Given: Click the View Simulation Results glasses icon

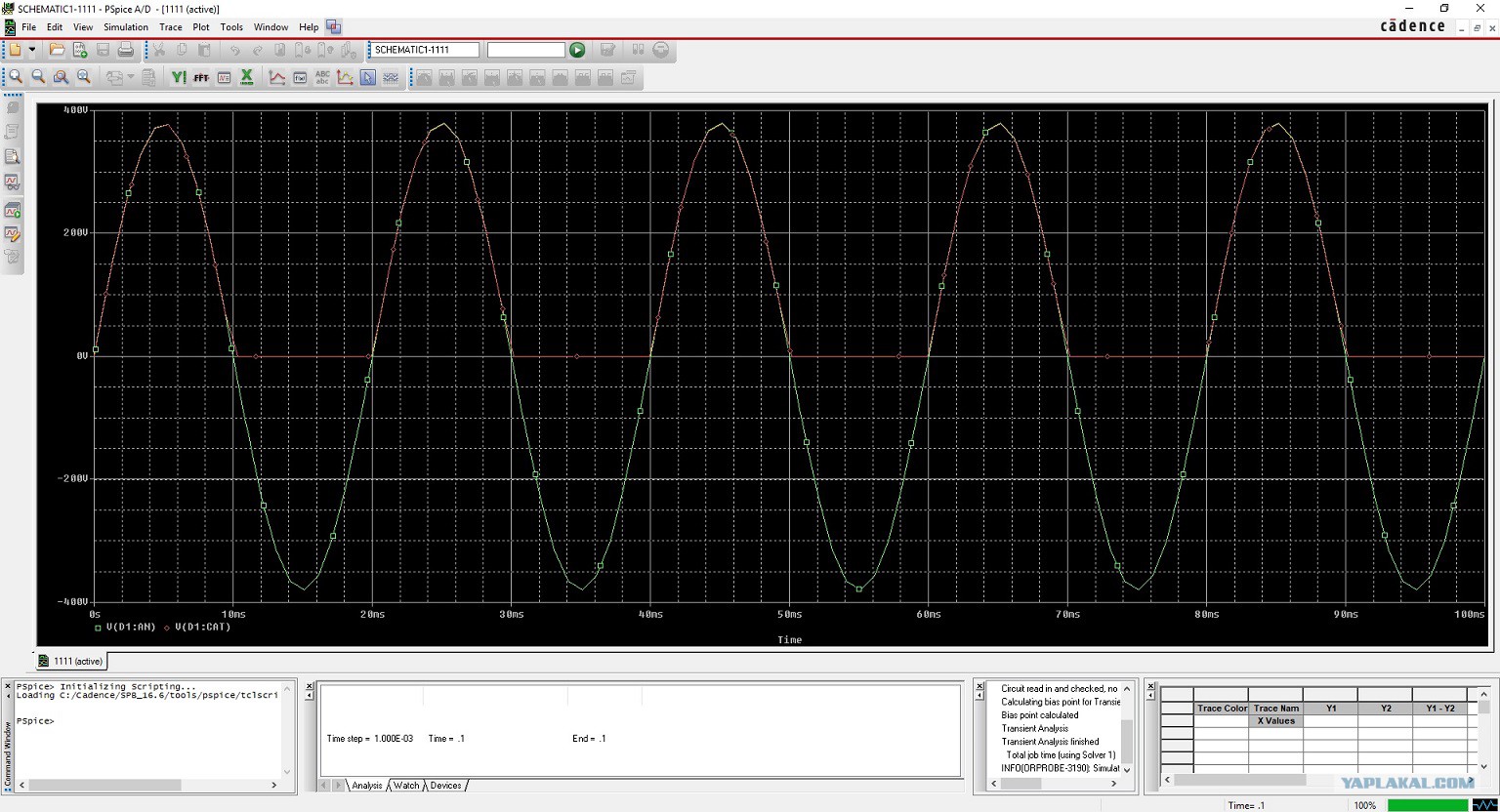Looking at the screenshot, I should [13, 183].
